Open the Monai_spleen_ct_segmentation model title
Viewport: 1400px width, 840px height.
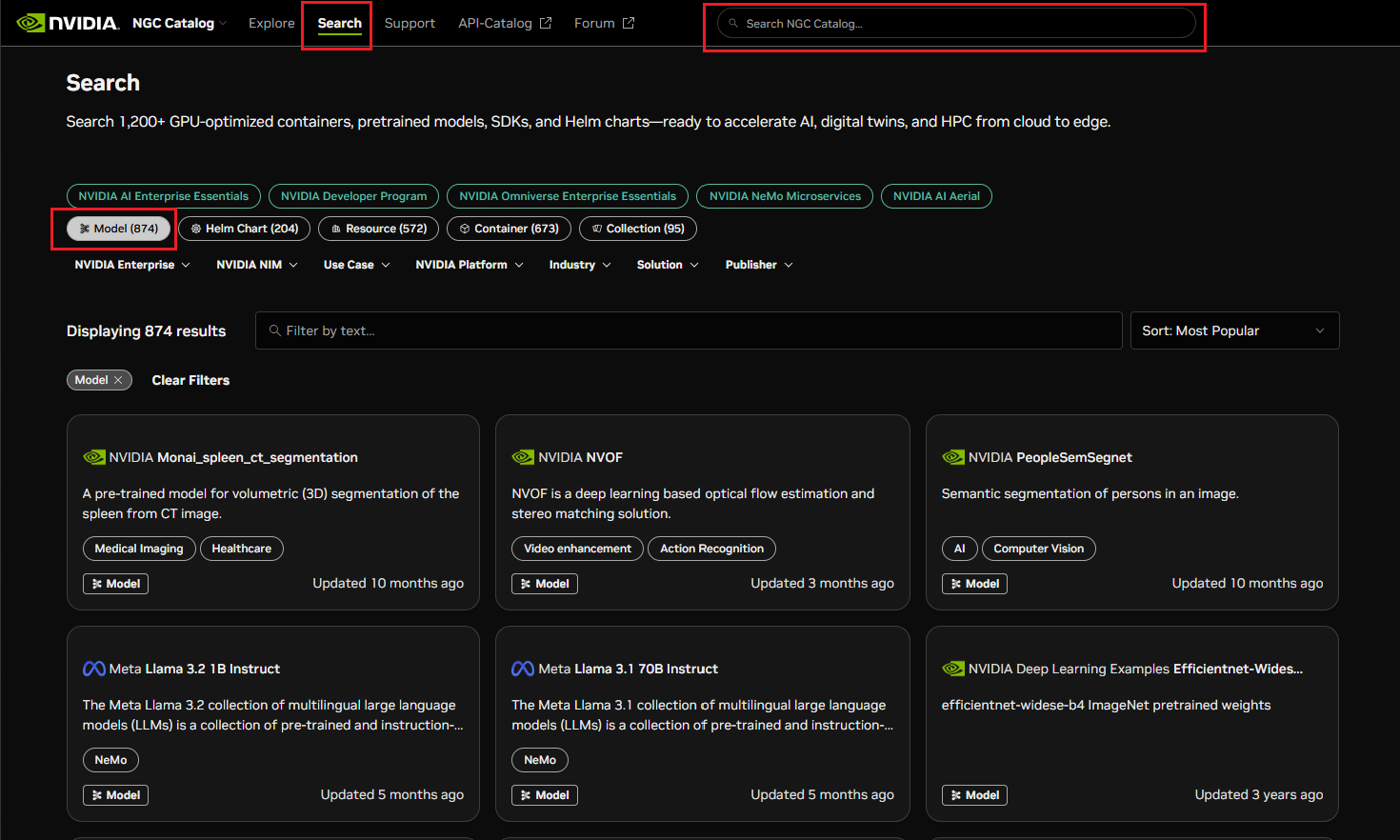coord(257,457)
